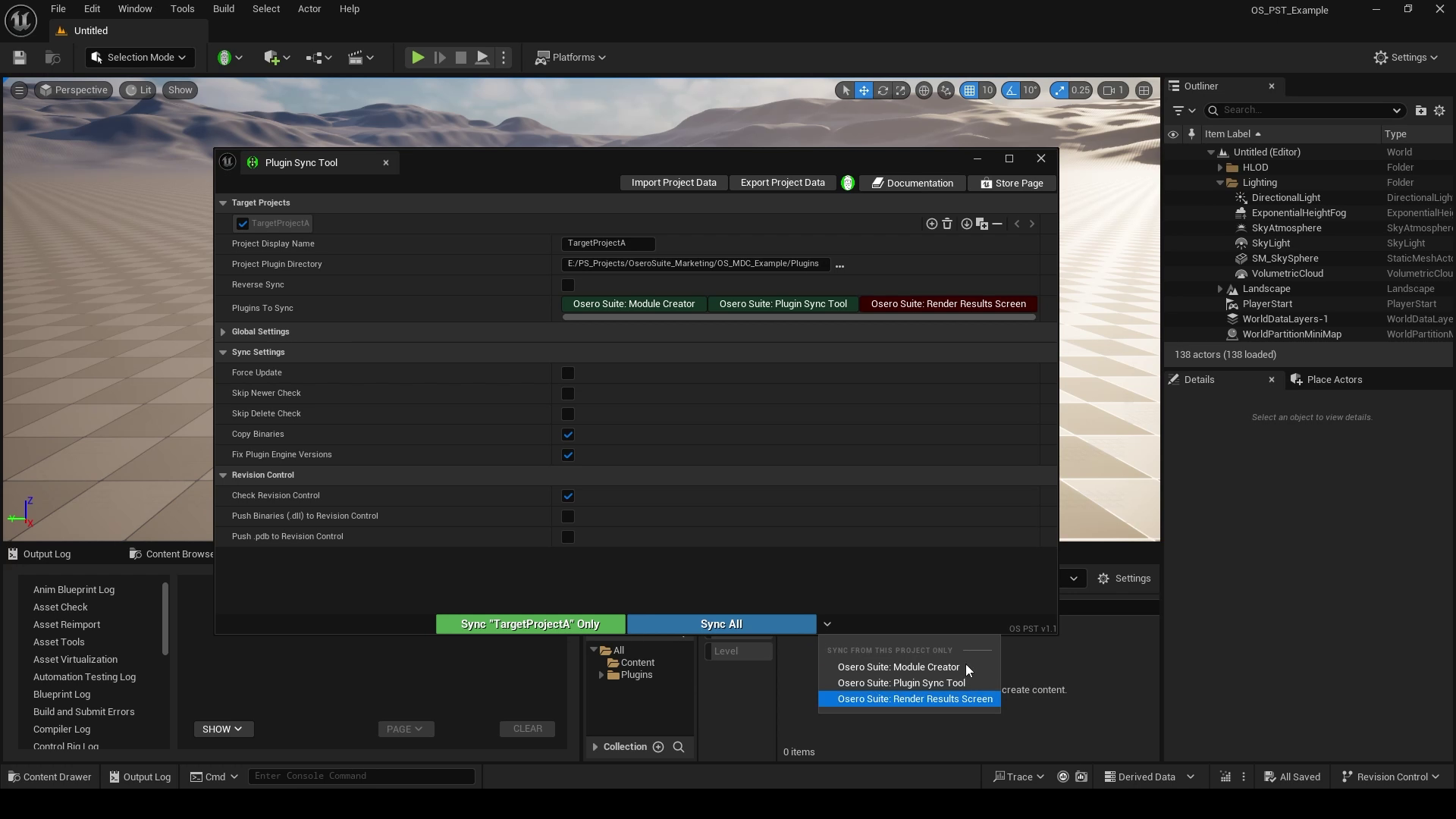Open camera speed setting
Screen dimensions: 1456x819
click(x=1113, y=90)
